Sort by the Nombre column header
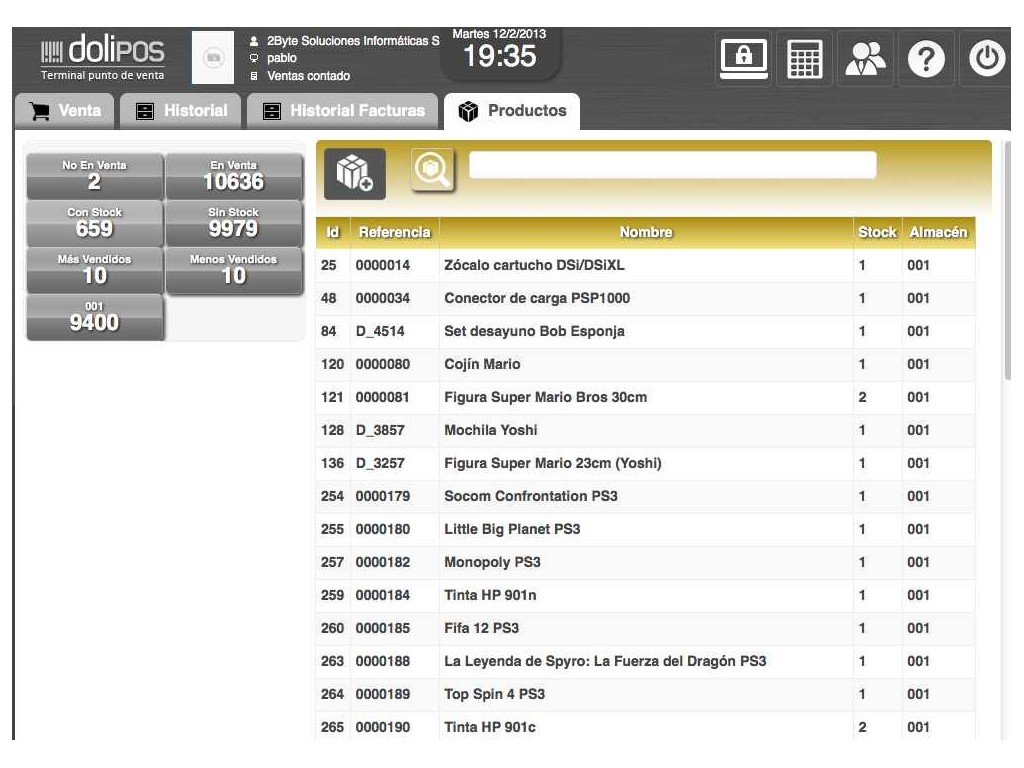Screen dimensions: 1024x768 click(x=646, y=232)
